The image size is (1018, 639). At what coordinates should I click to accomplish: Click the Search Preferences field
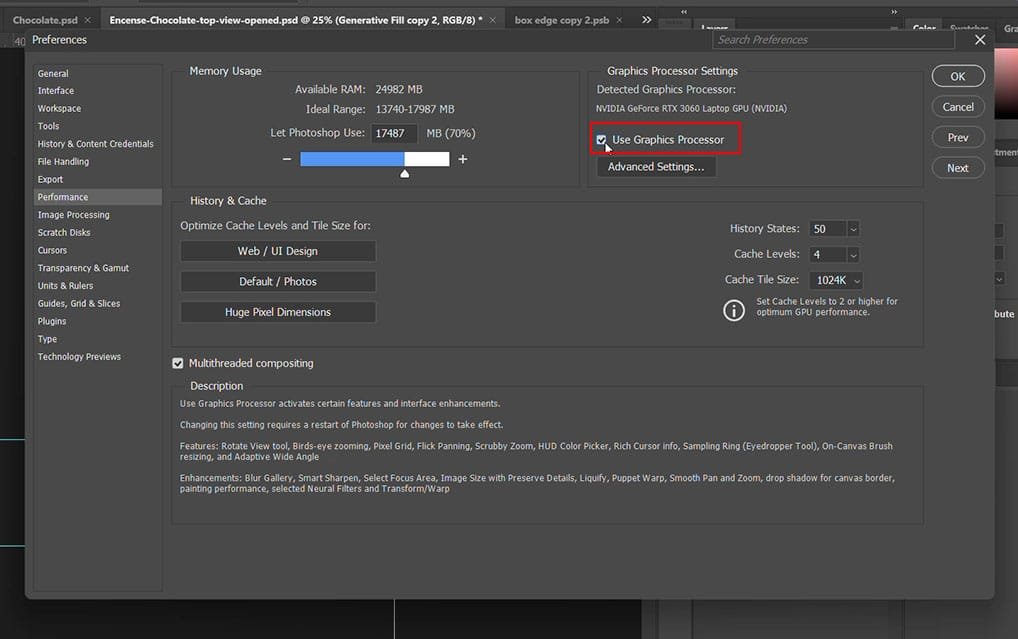[x=834, y=40]
